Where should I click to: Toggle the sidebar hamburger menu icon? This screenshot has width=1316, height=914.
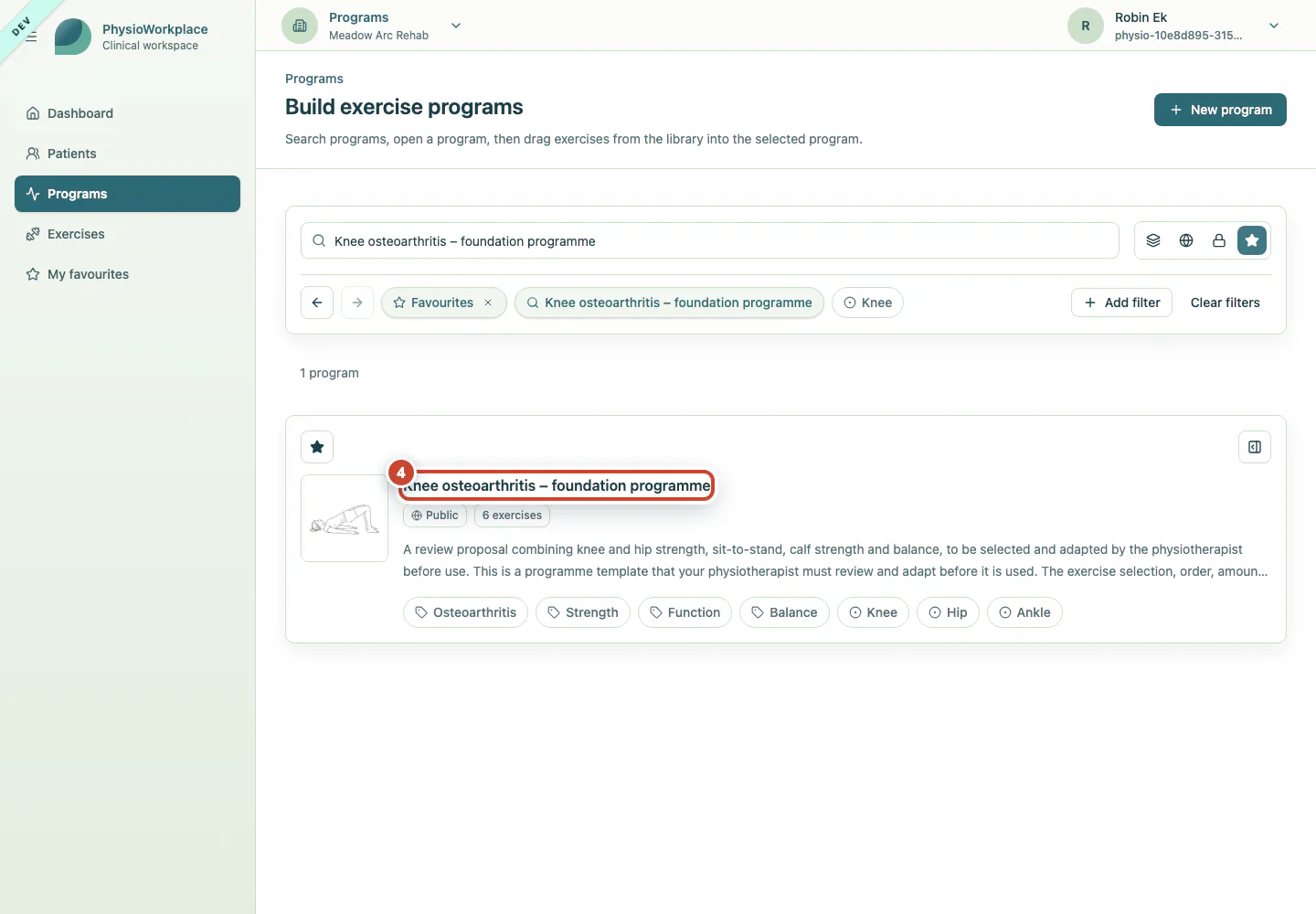(31, 37)
